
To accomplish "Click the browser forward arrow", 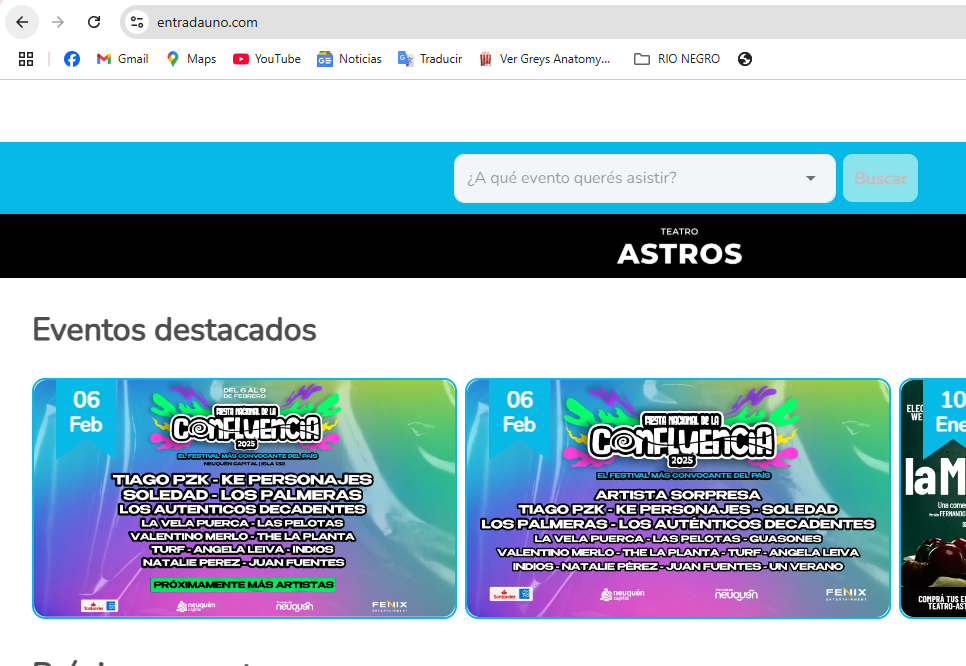I will point(58,22).
